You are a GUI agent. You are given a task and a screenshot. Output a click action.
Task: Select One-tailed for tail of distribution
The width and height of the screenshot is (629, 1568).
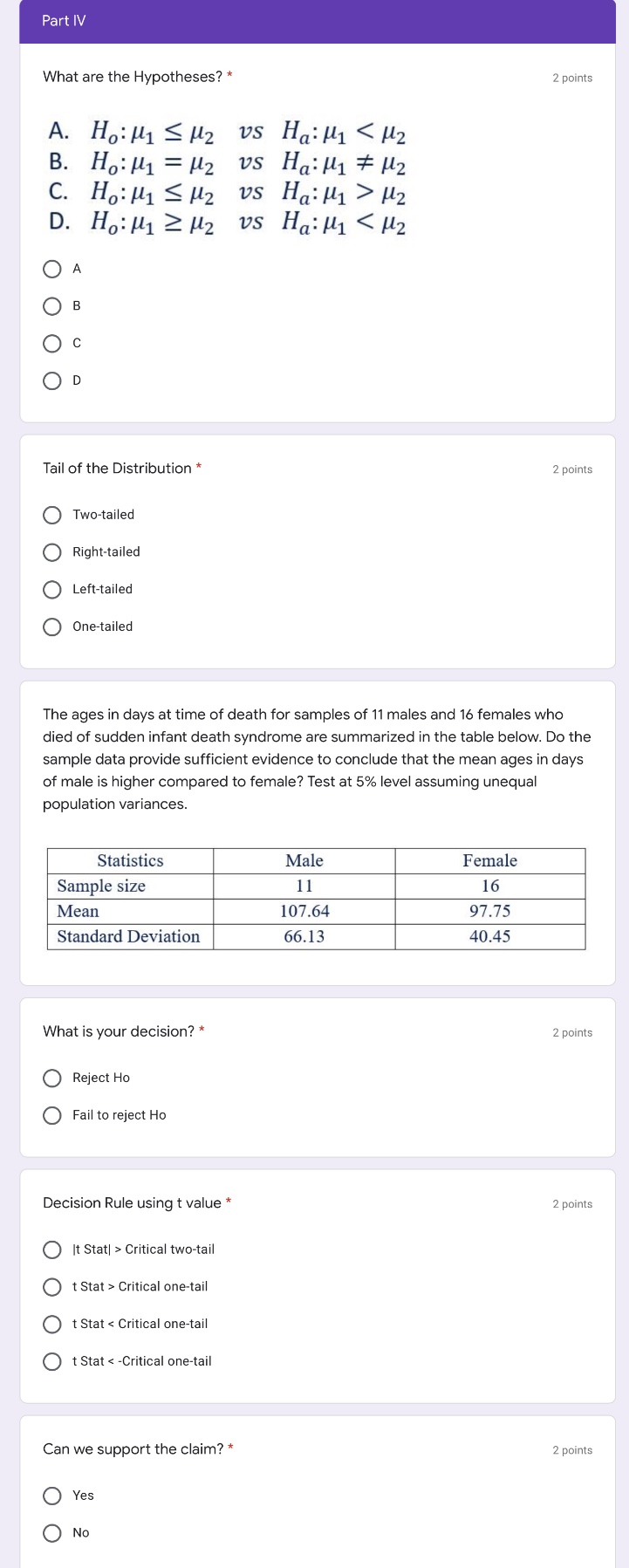(x=52, y=627)
